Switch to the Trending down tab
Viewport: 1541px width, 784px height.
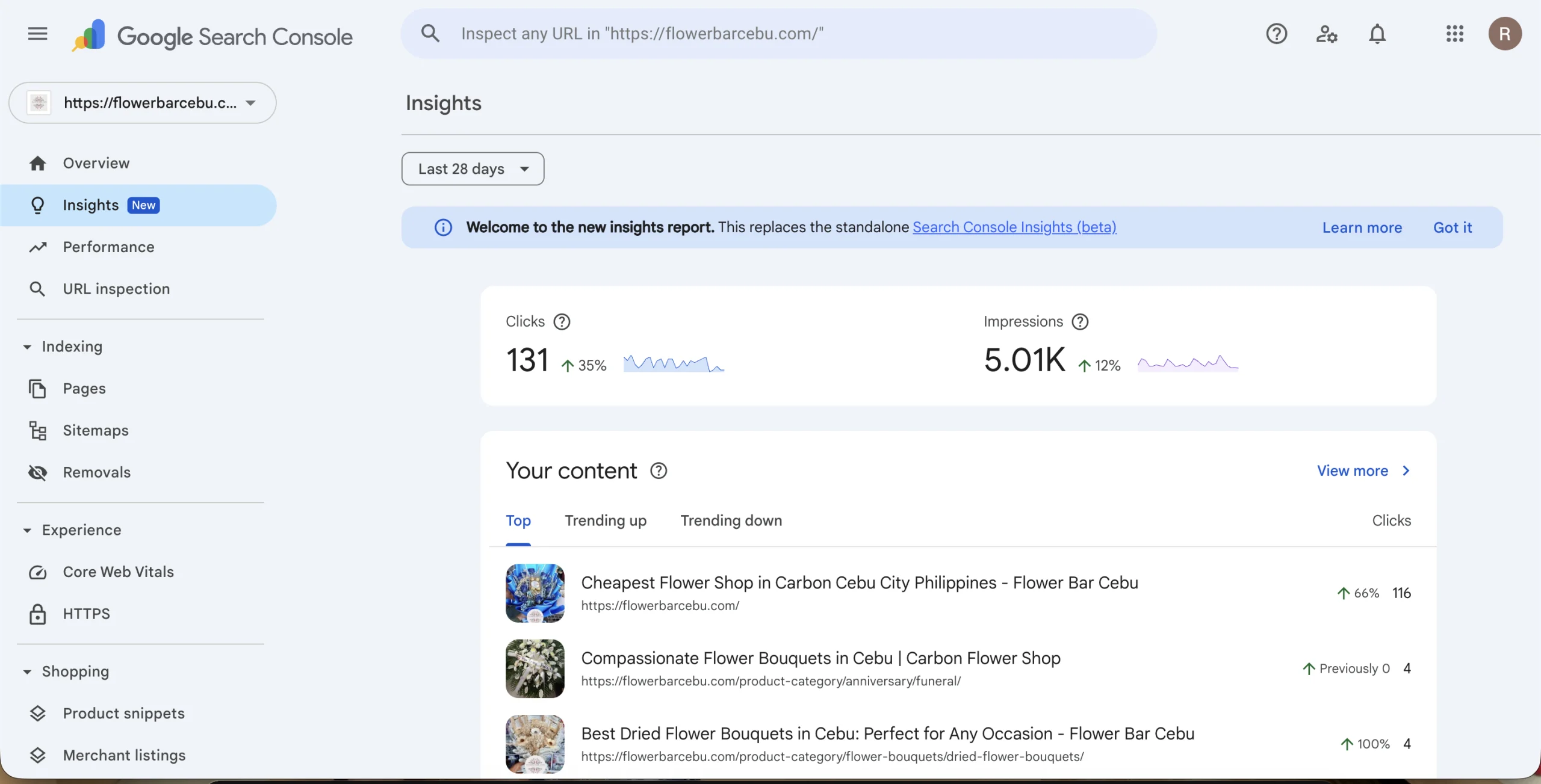point(731,521)
